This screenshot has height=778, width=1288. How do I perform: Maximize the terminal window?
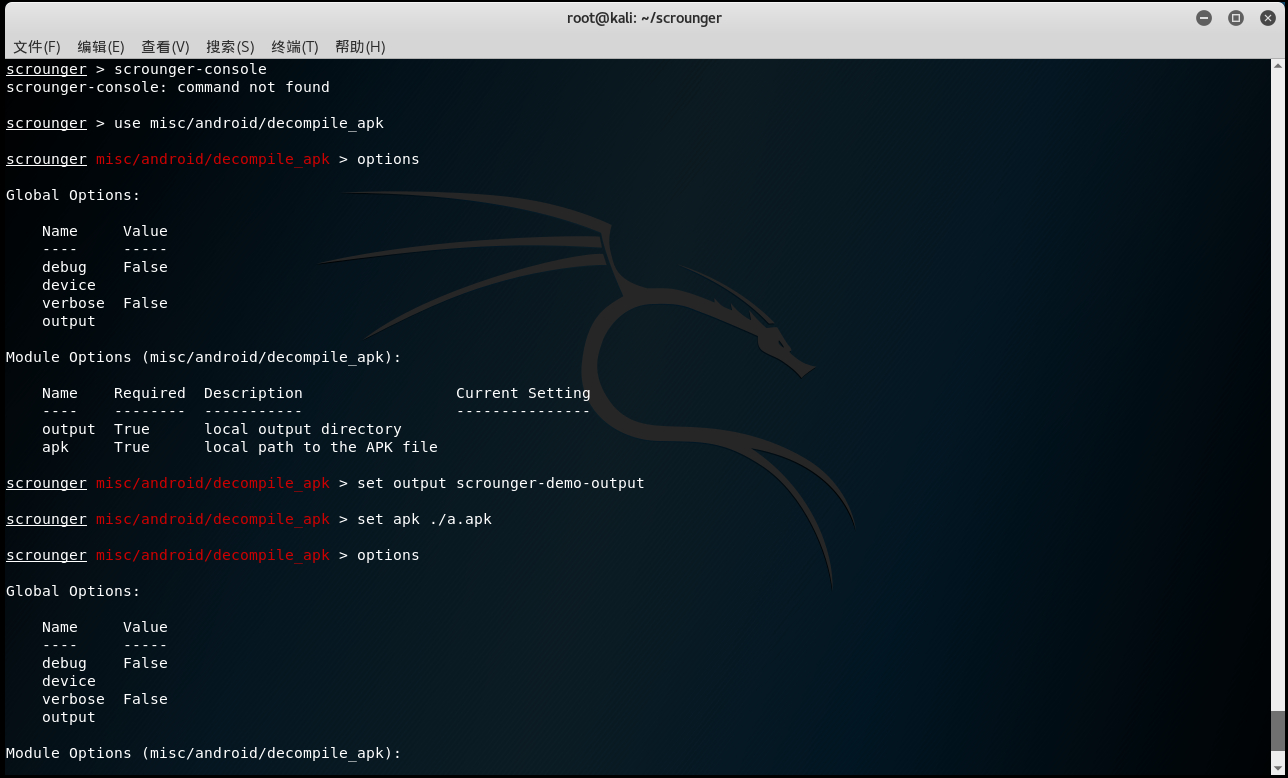point(1236,18)
